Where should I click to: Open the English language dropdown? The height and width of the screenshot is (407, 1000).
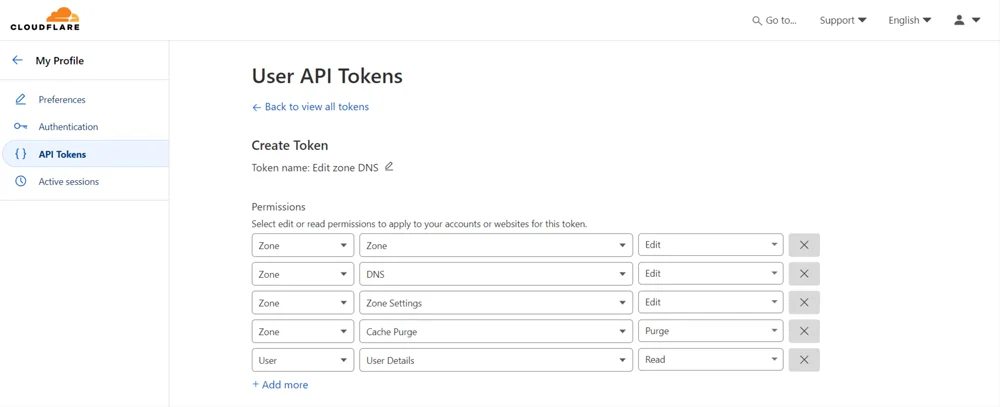click(909, 20)
